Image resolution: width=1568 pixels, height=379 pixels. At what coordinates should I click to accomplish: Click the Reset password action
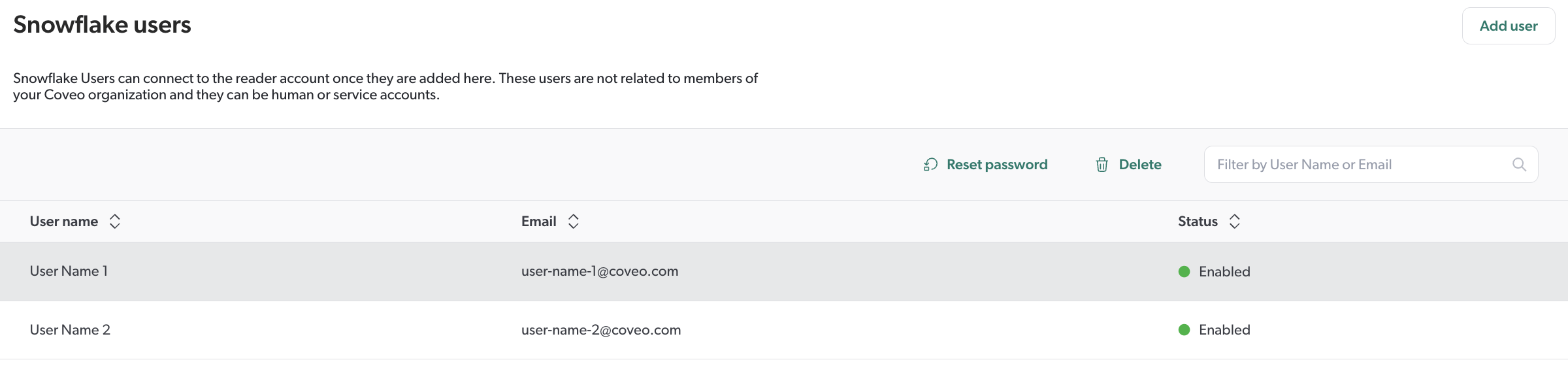click(998, 165)
